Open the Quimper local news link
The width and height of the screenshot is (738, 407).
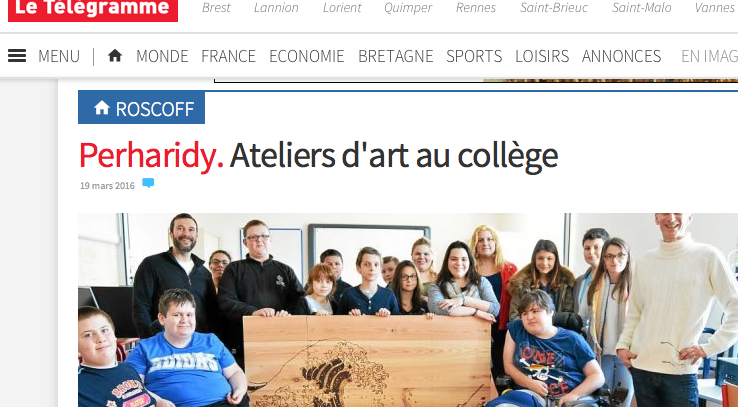[408, 8]
